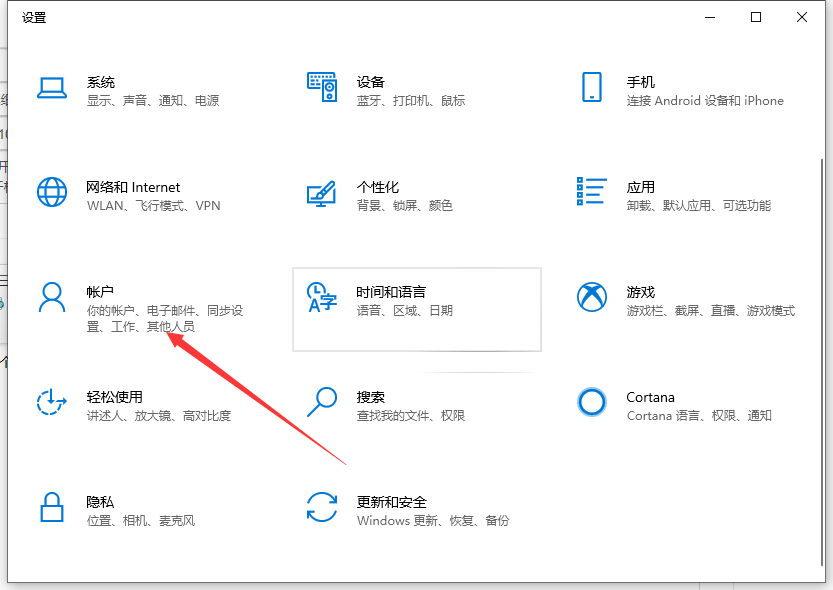Close the 设置 window
This screenshot has width=833, height=590.
point(802,17)
